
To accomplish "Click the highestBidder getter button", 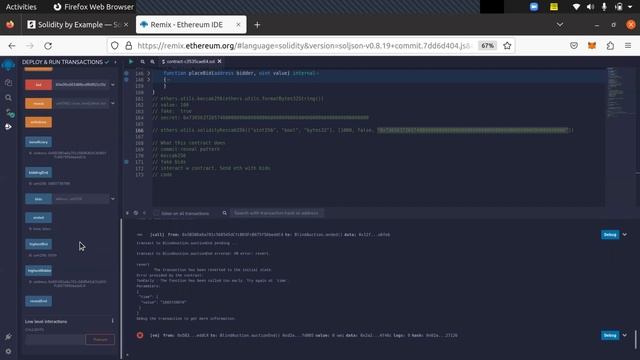I will tap(38, 271).
